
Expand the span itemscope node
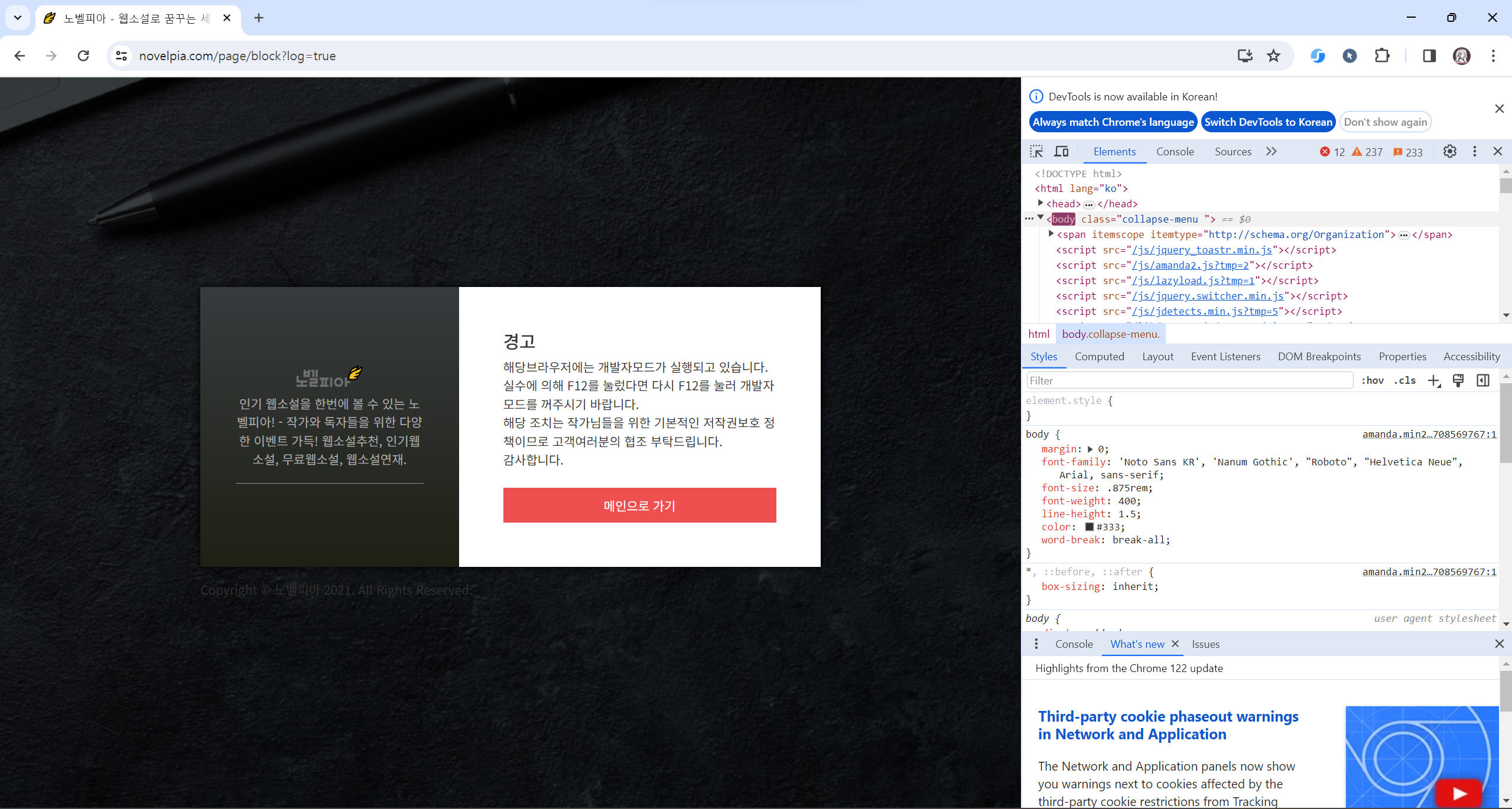point(1051,234)
